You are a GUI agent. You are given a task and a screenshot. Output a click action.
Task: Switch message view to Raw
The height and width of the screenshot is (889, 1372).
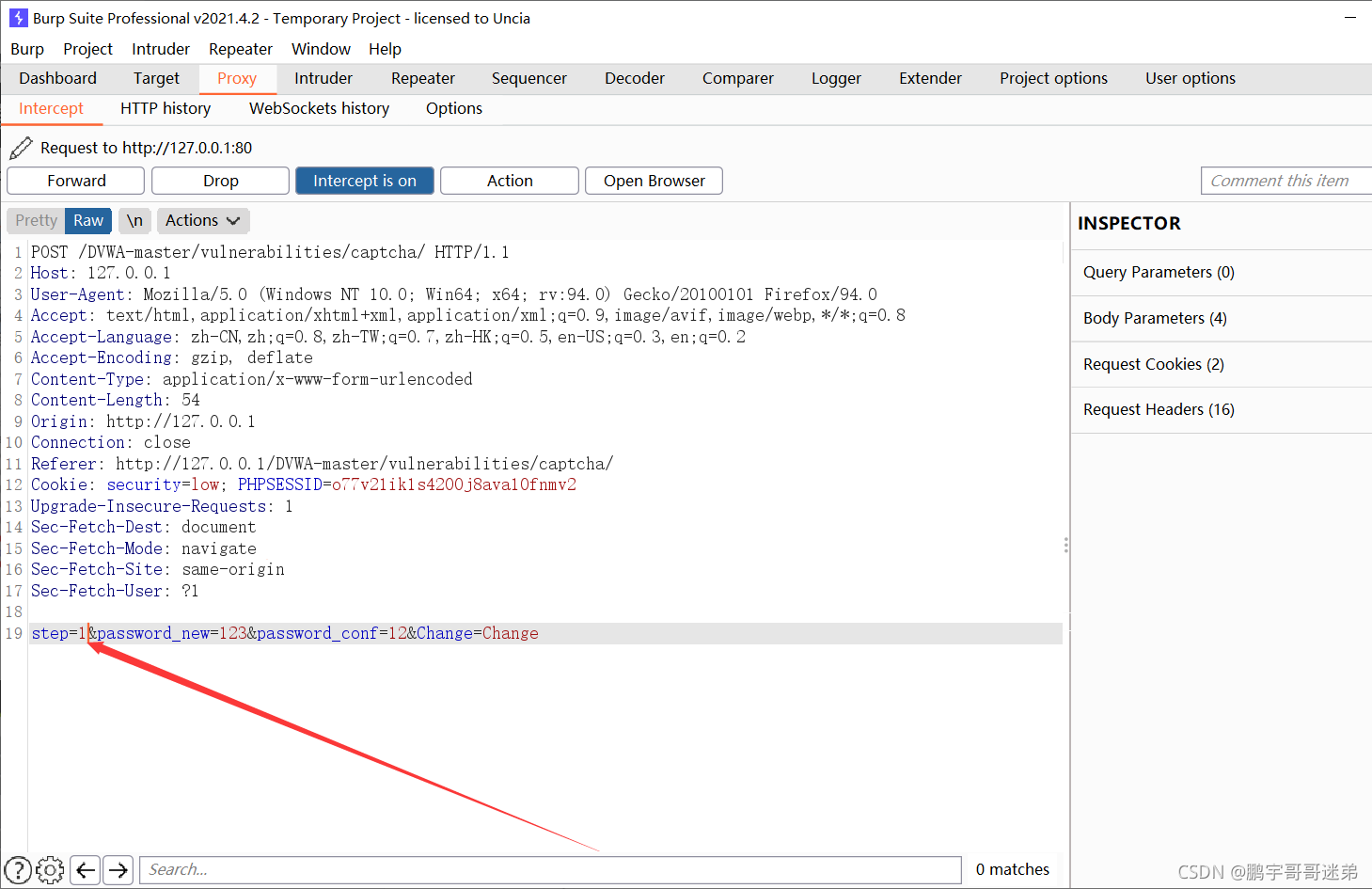tap(88, 220)
